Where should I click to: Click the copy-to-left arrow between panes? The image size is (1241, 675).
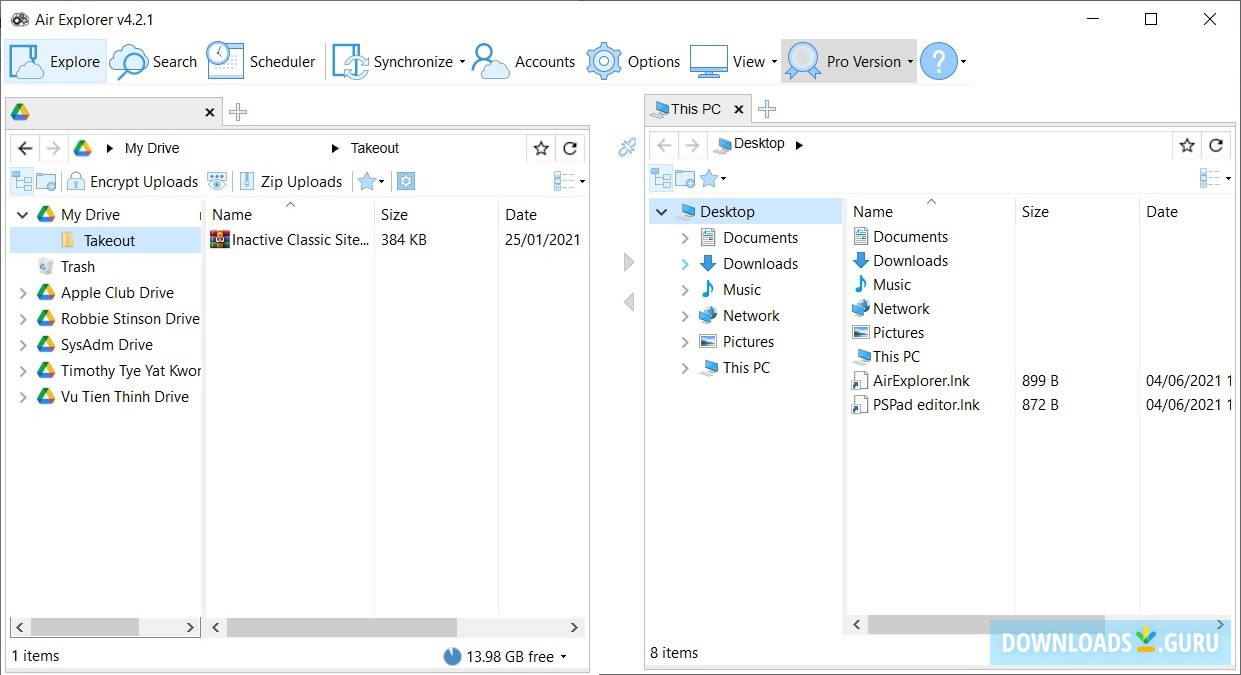tap(628, 301)
